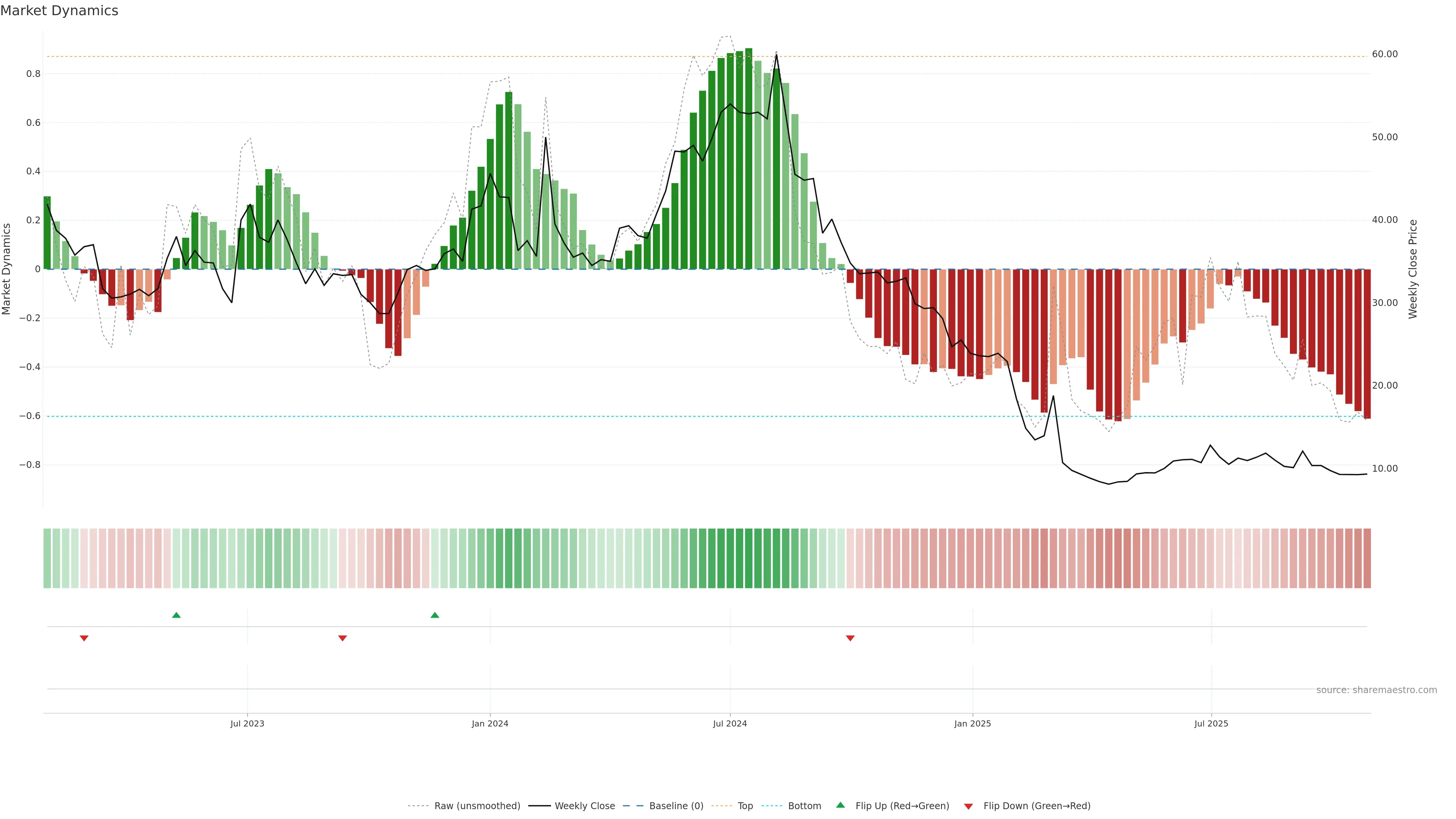
Task: Click the source: sharemaestro.com text
Action: (1376, 690)
